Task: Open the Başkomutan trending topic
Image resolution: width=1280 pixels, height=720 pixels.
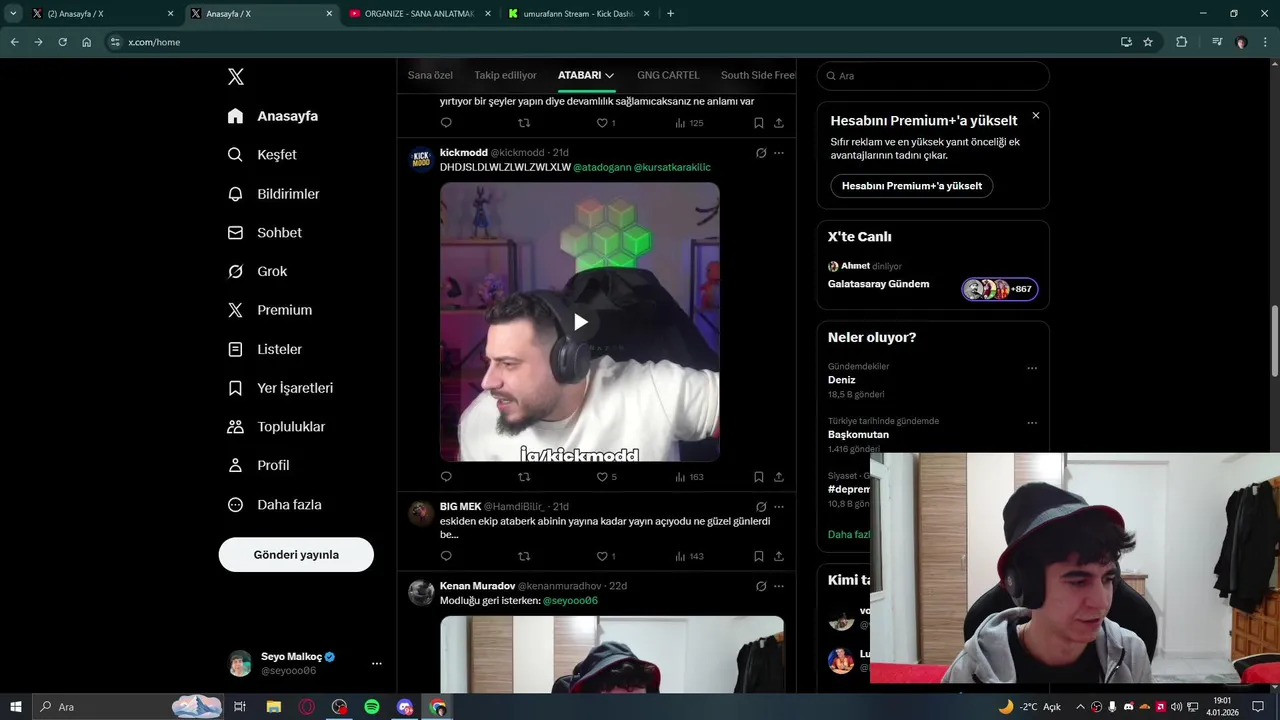Action: 858,435
